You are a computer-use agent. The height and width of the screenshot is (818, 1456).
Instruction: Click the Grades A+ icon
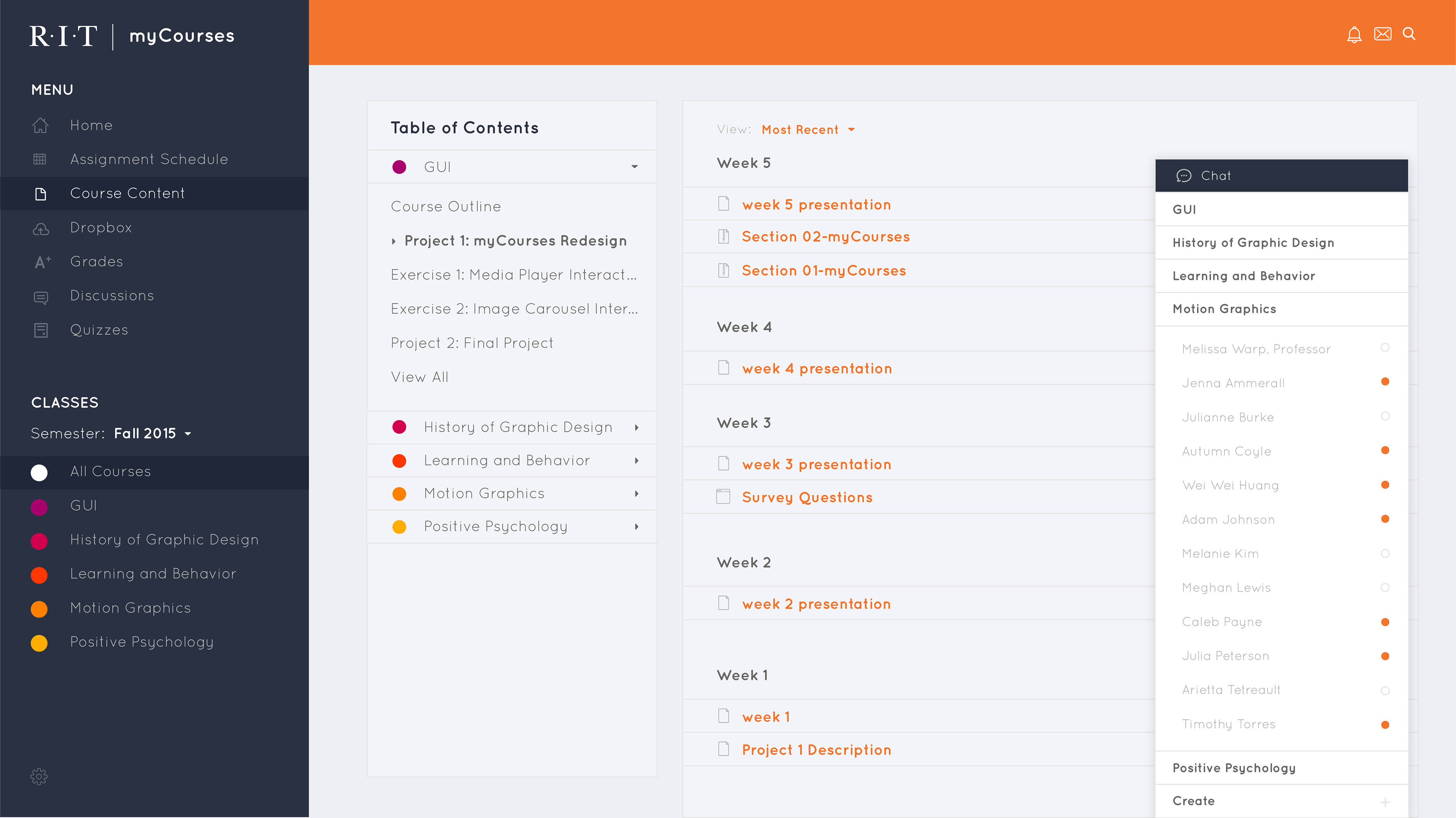pyautogui.click(x=42, y=262)
